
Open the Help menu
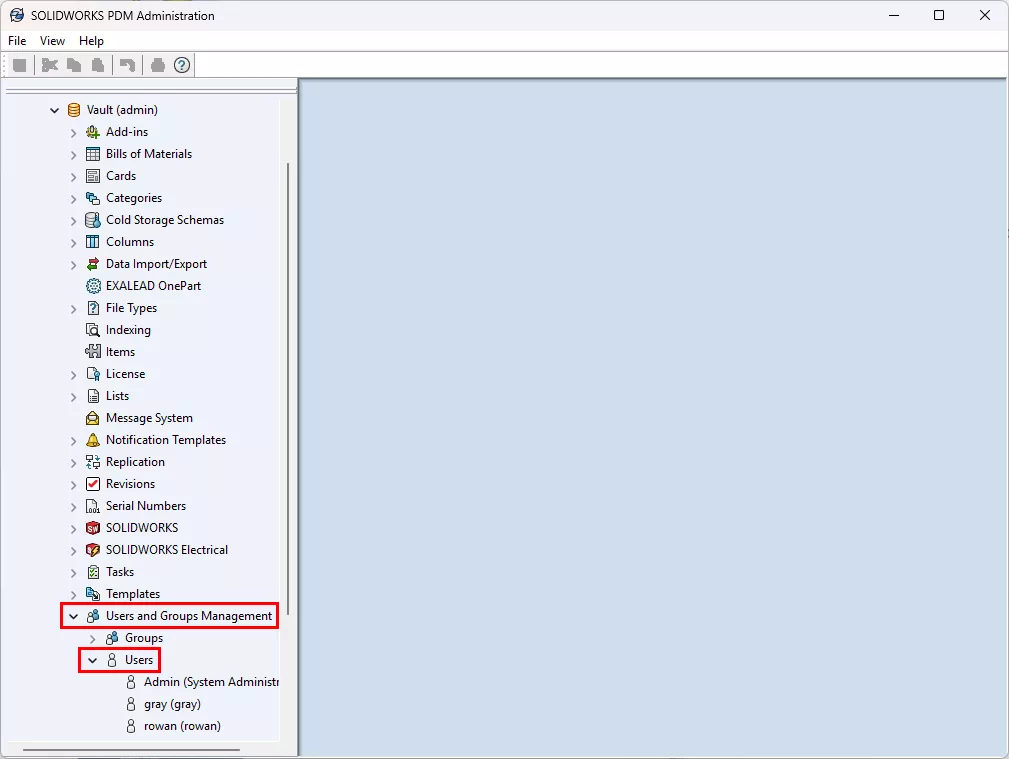tap(91, 41)
